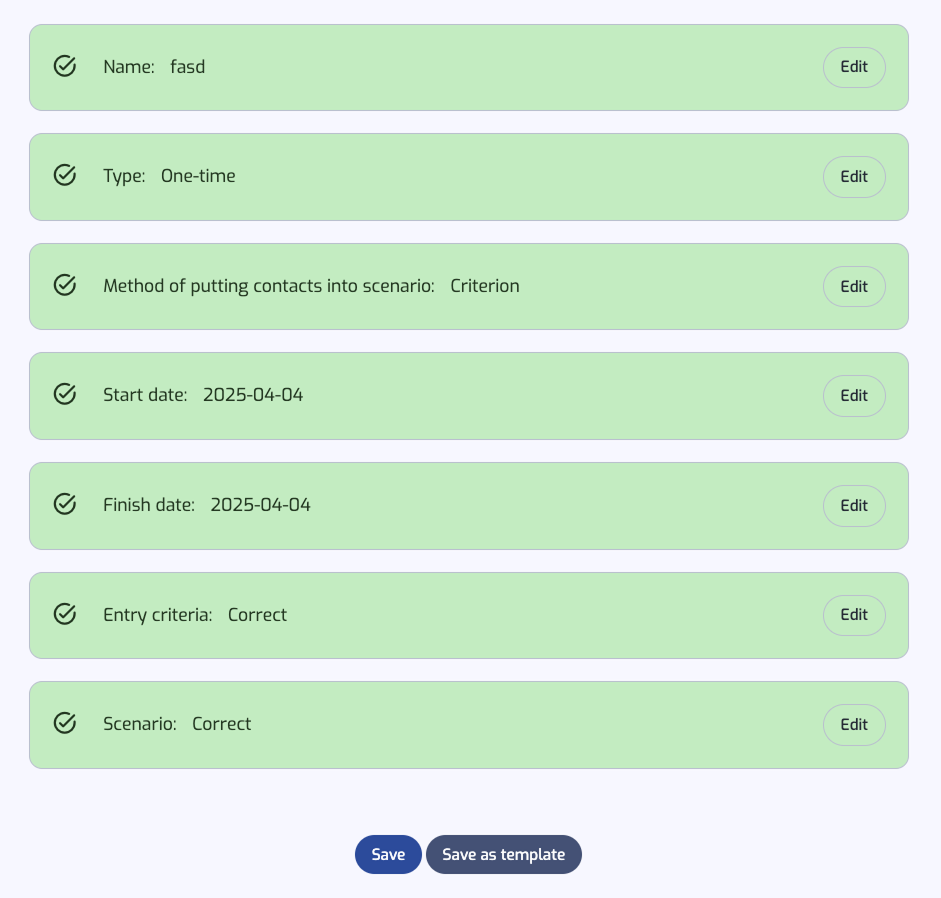
Task: Edit the Entry criteria
Action: (x=854, y=615)
